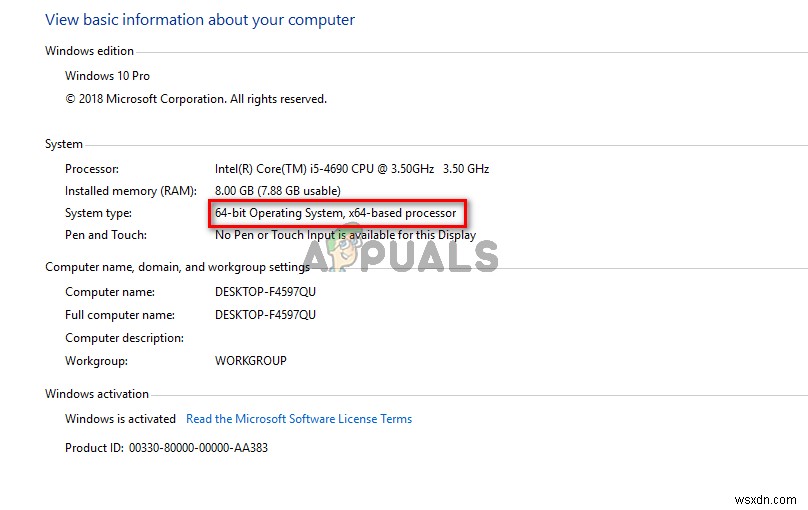Click the Processor label
The image size is (808, 510).
click(x=92, y=169)
